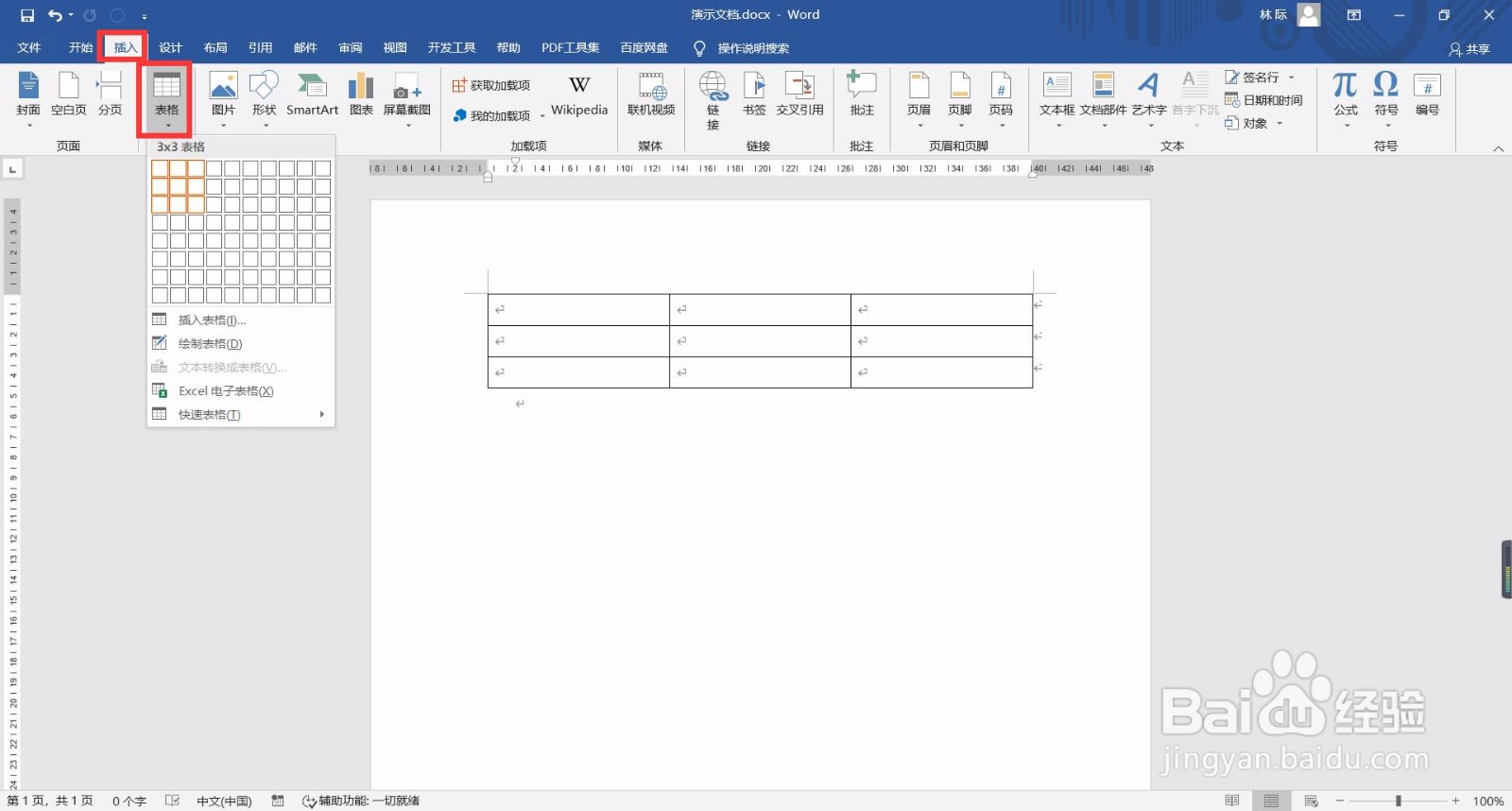Insert SmartArt graphic
This screenshot has height=811, width=1512.
312,95
